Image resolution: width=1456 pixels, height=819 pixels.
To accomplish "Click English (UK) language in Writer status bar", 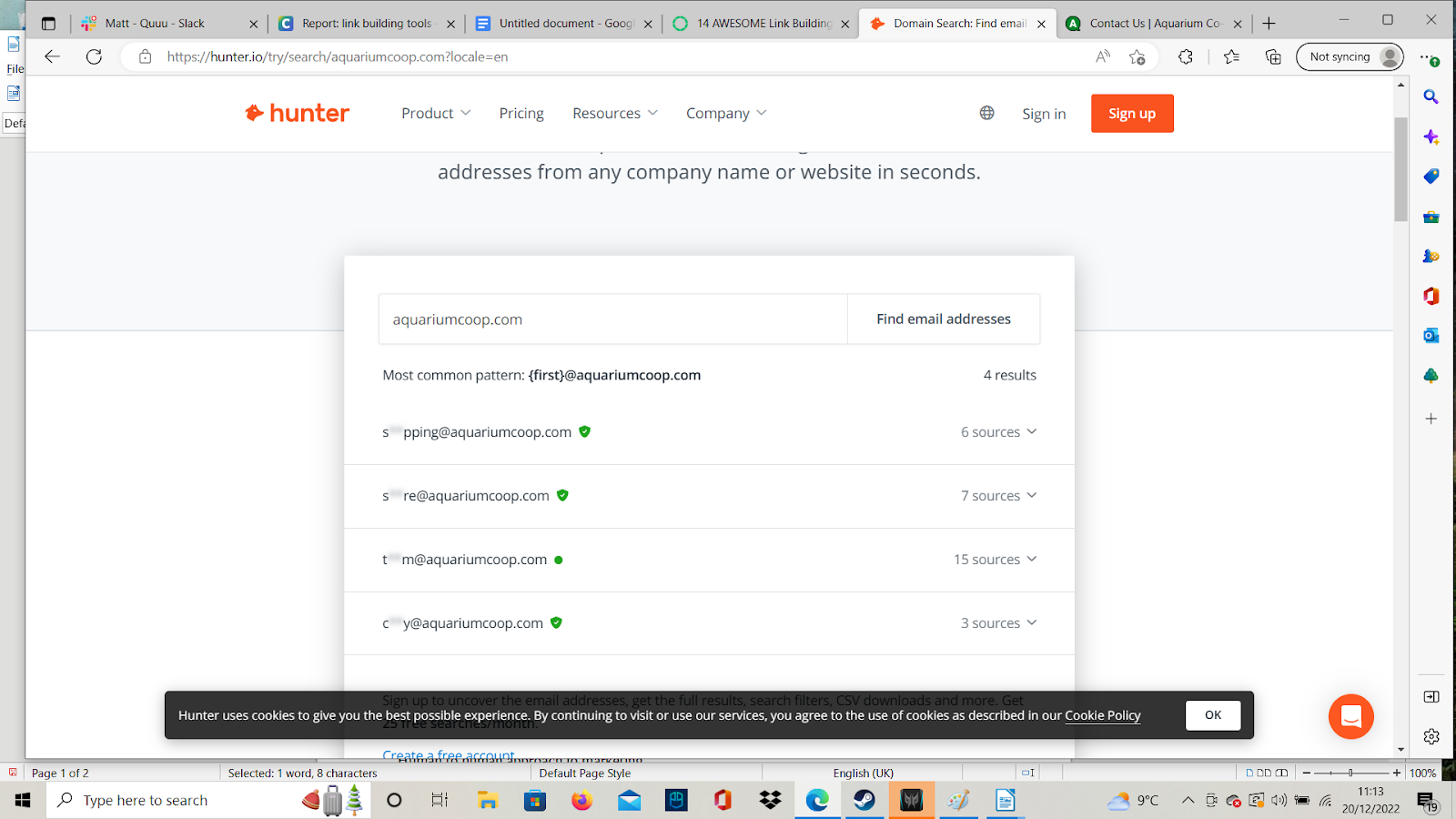I will (x=864, y=773).
